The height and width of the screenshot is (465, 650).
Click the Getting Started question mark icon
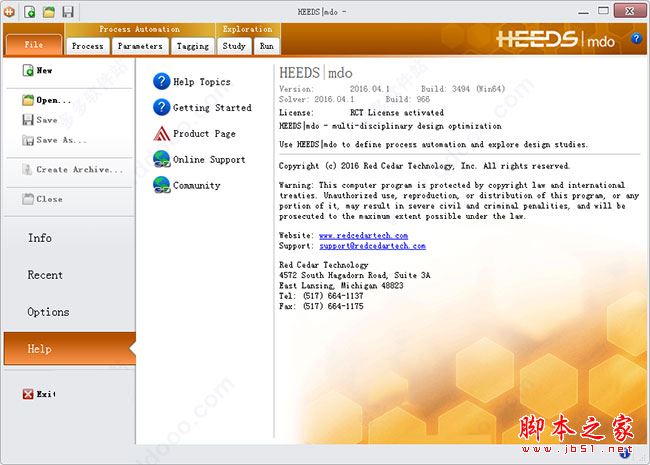(x=162, y=107)
